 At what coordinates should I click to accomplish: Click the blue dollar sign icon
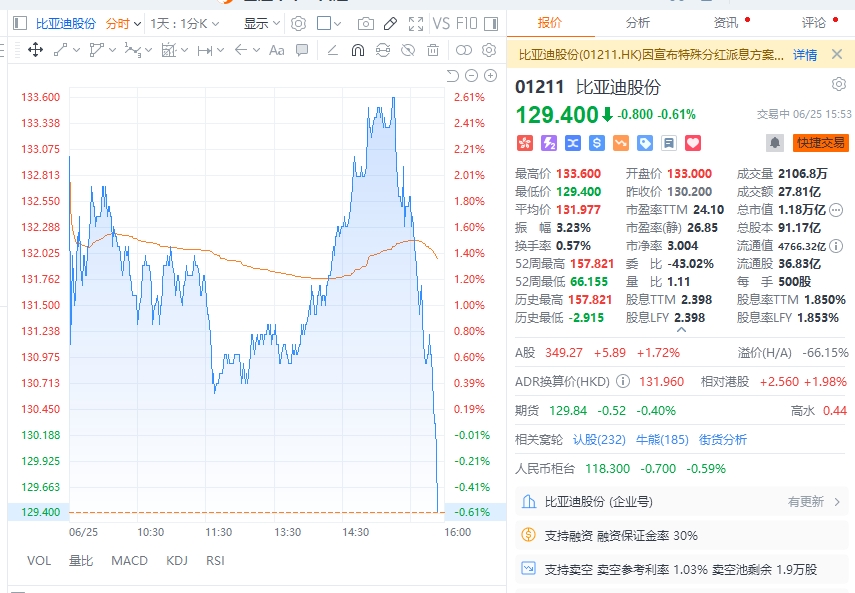coord(597,143)
